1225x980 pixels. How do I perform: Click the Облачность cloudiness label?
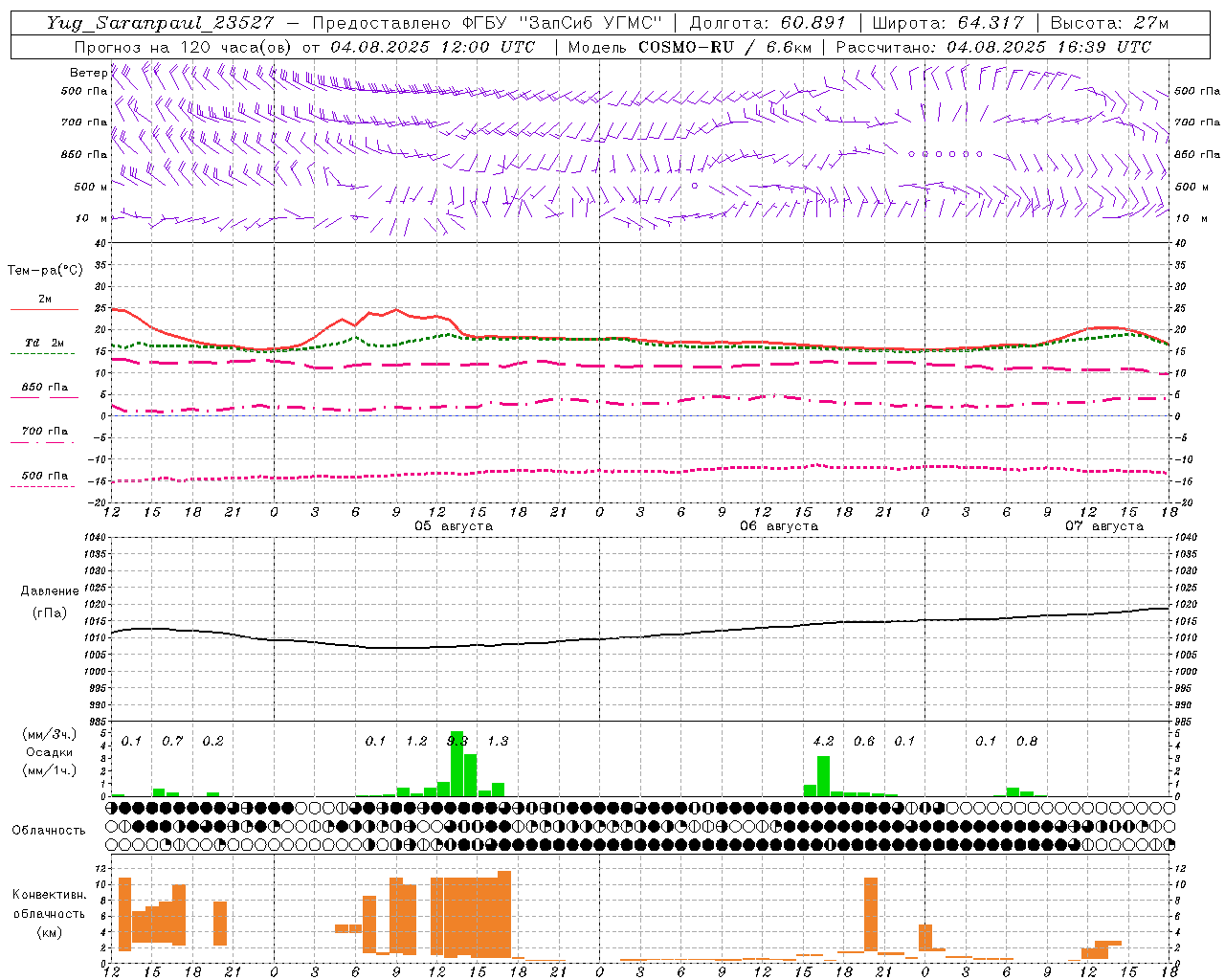(49, 830)
